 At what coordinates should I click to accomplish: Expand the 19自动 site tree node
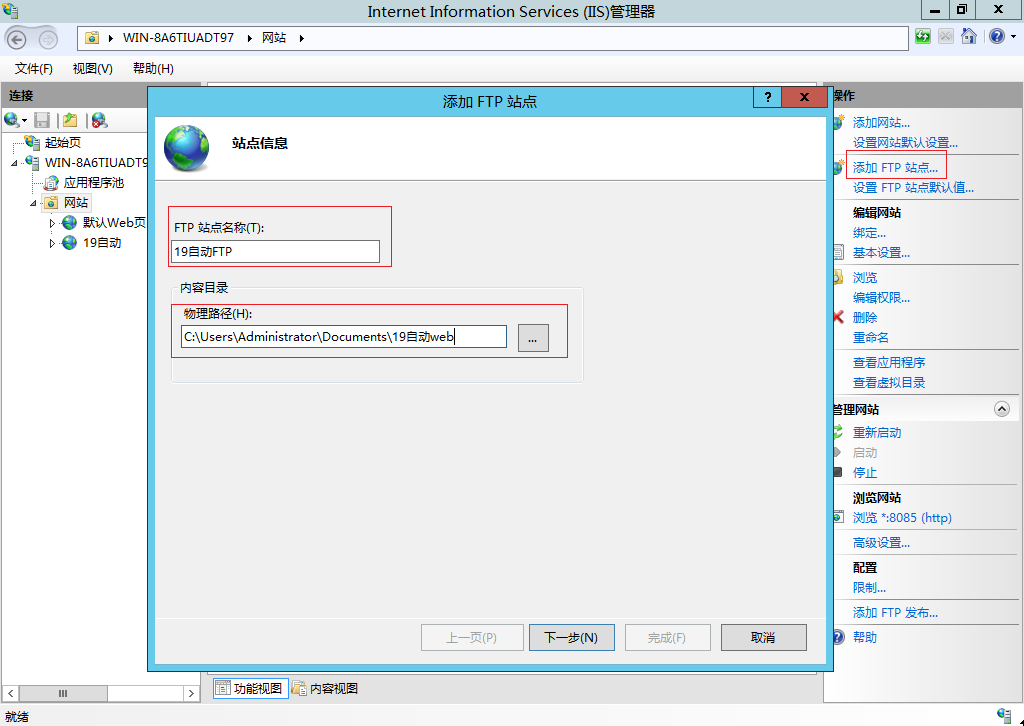point(53,243)
